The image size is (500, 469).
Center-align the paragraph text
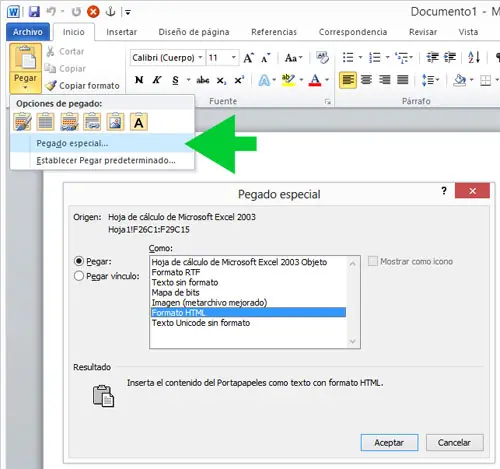point(366,80)
